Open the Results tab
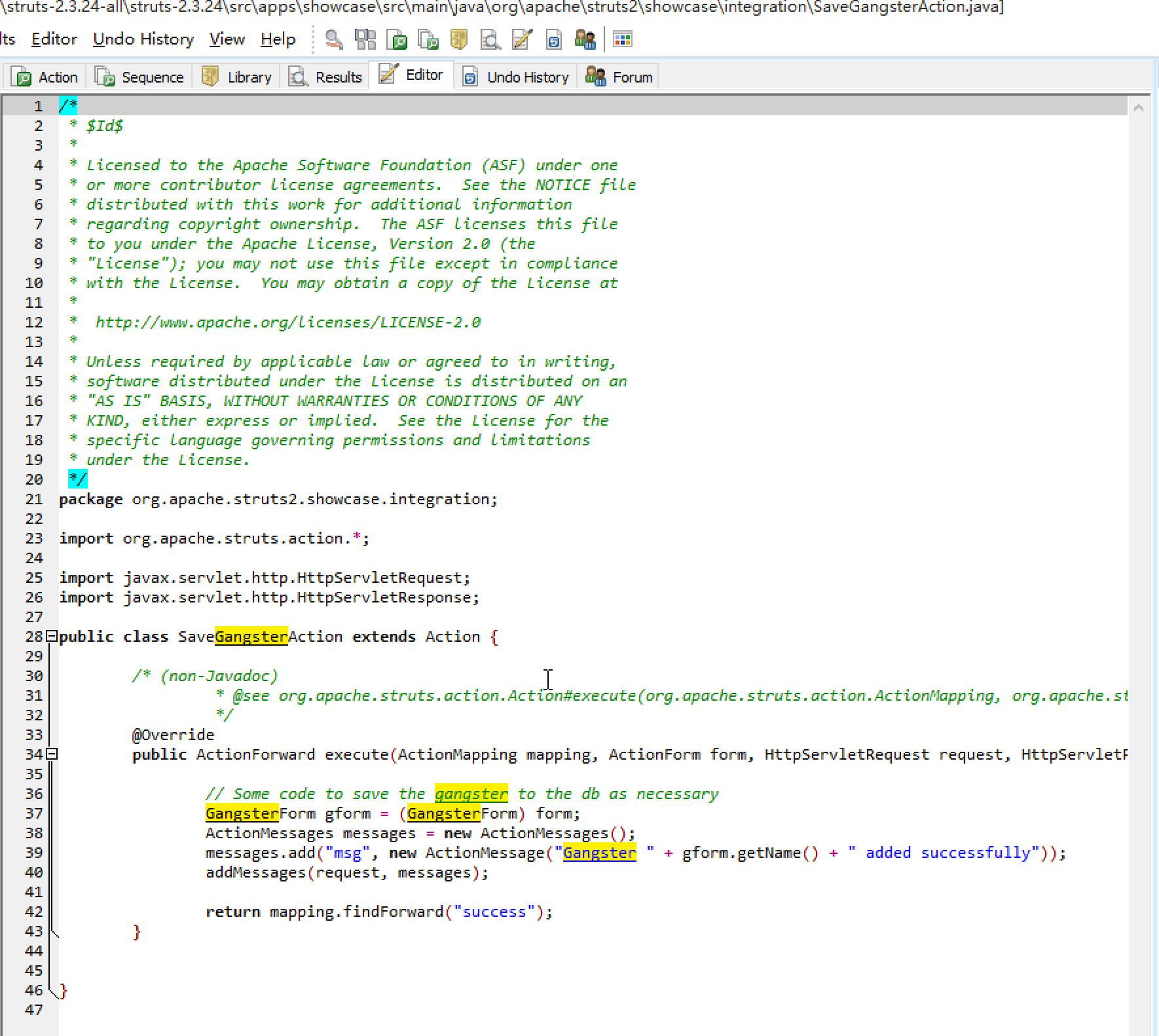 tap(325, 77)
